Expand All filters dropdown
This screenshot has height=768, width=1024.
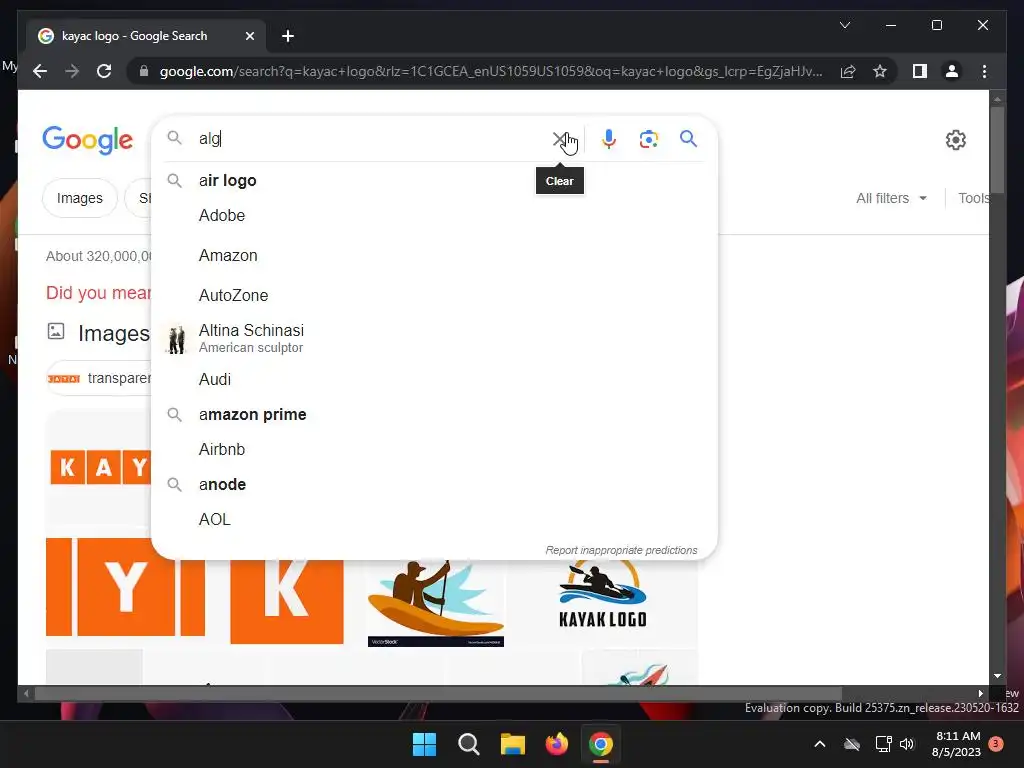(891, 198)
